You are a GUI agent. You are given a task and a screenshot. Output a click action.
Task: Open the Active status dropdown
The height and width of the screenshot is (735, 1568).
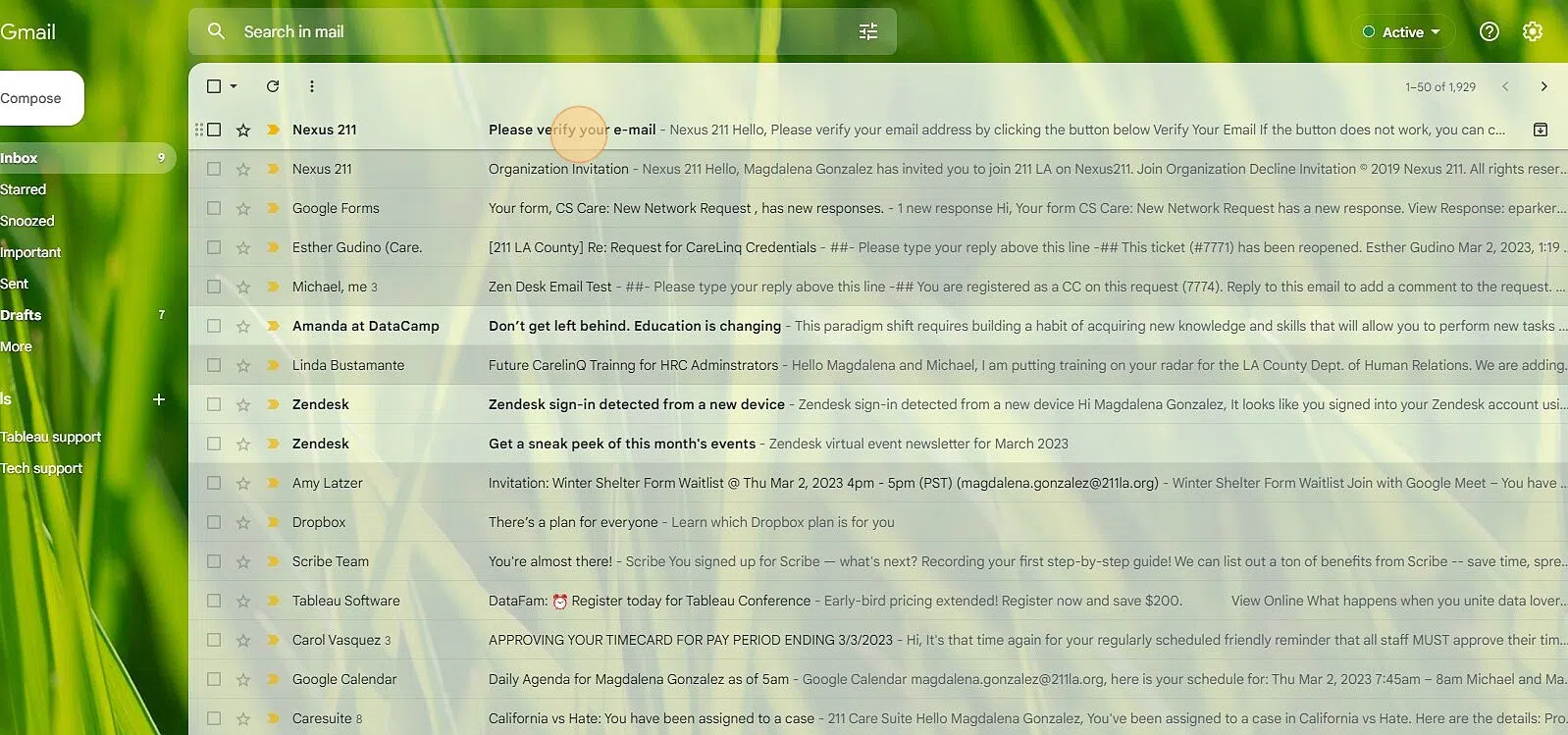pos(1401,32)
